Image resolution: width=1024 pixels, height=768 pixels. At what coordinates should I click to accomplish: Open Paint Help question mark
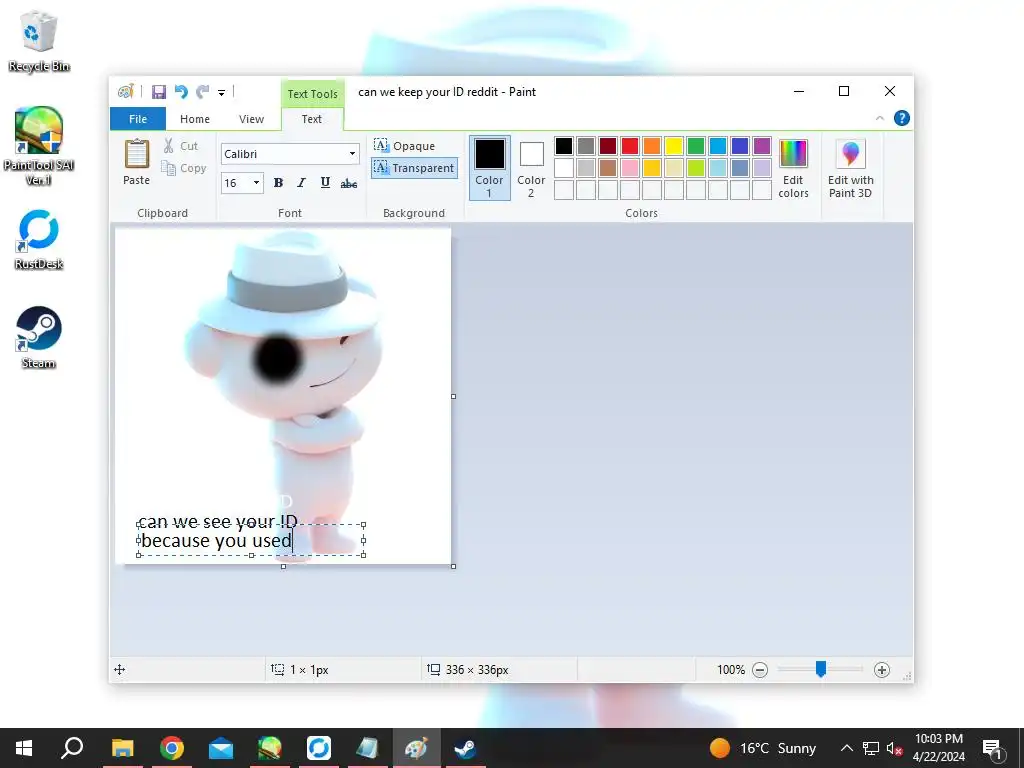[x=902, y=118]
